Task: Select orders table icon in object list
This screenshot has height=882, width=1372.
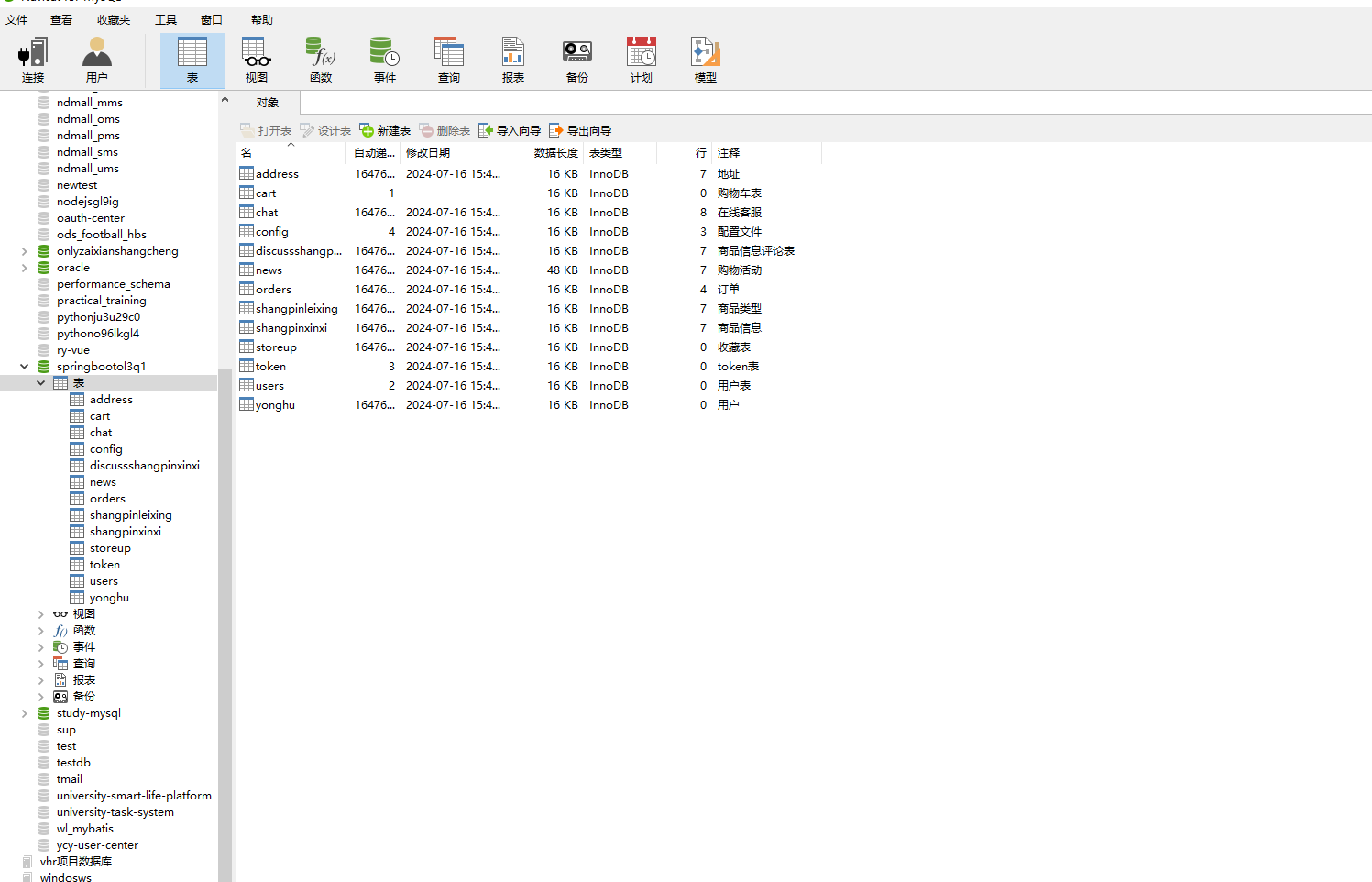Action: (247, 289)
